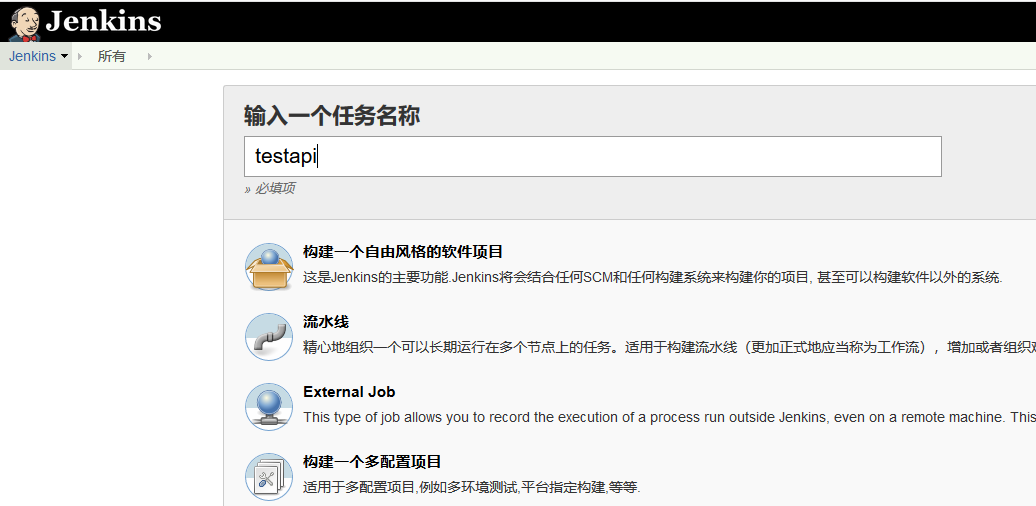
Task: Go to the 所有 breadcrumb item
Action: point(112,56)
